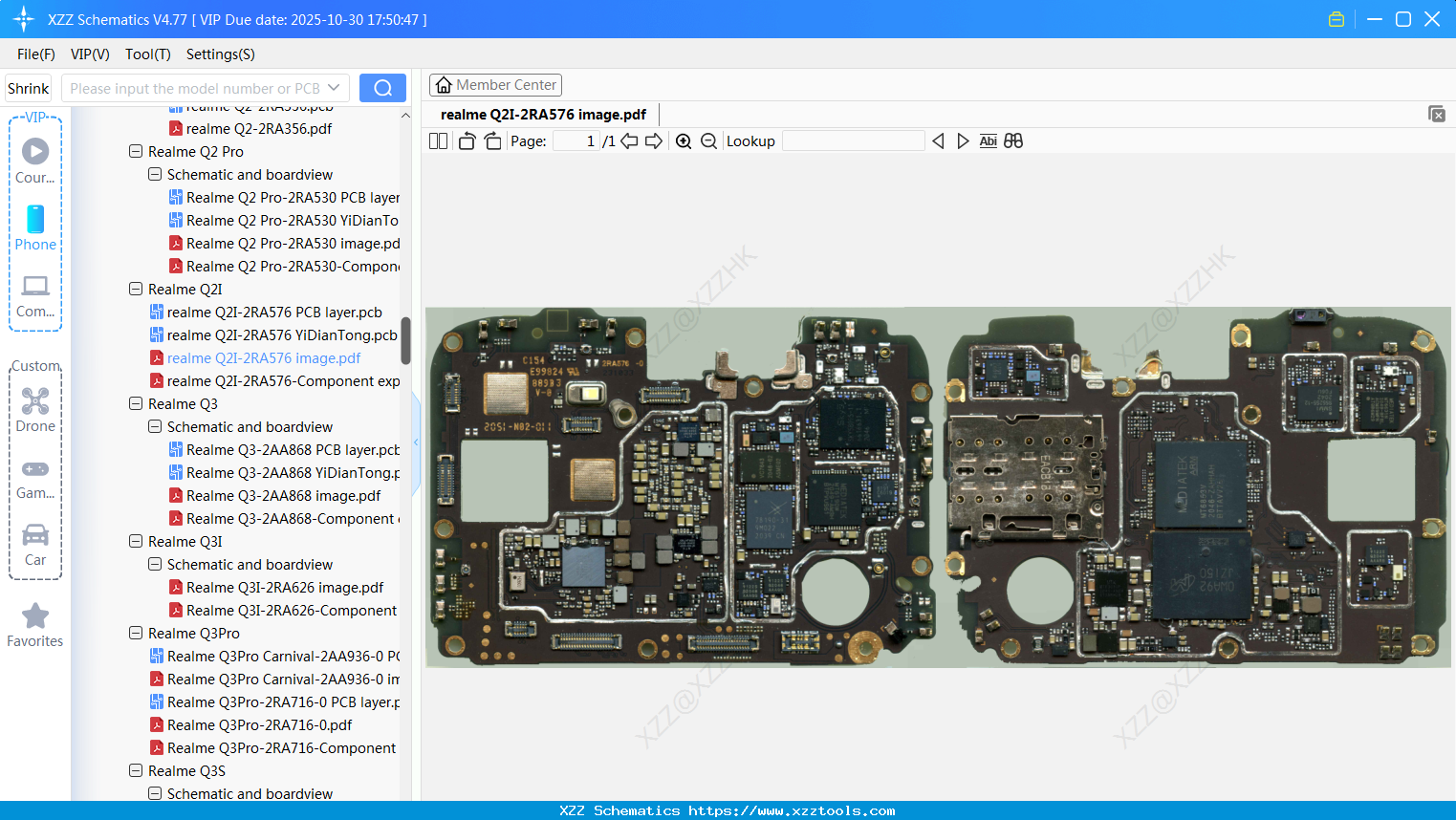Select the Phone sidebar category

coord(35,227)
